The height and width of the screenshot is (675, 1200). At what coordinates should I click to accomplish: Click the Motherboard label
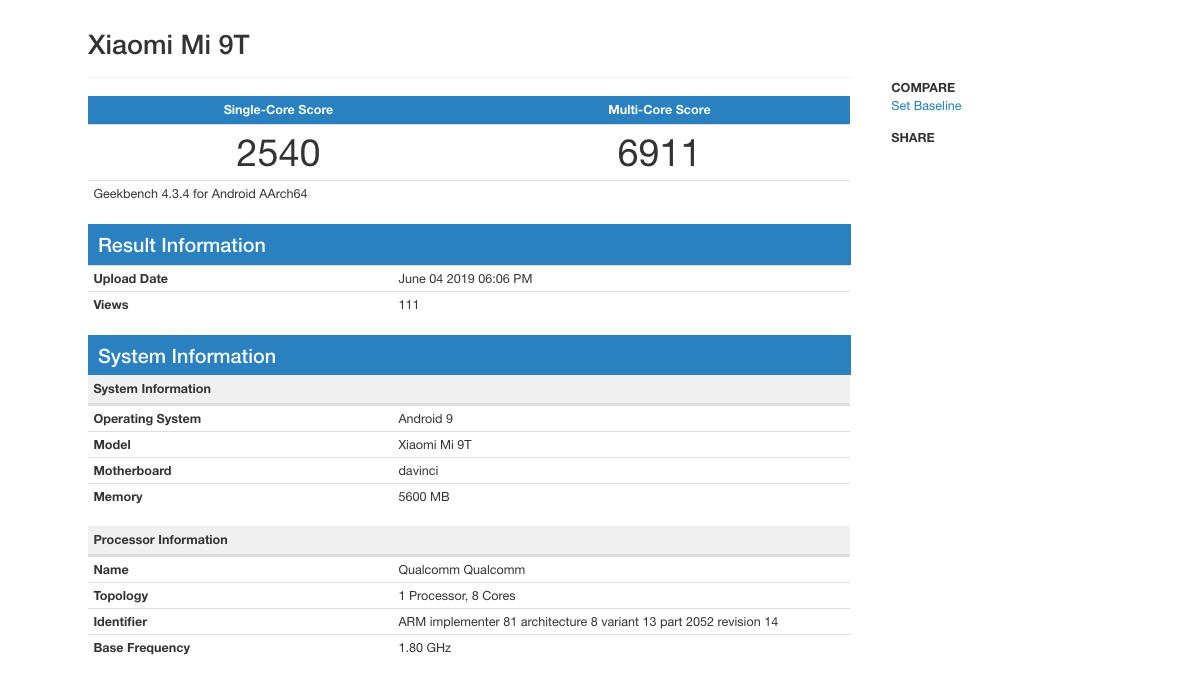[x=132, y=471]
